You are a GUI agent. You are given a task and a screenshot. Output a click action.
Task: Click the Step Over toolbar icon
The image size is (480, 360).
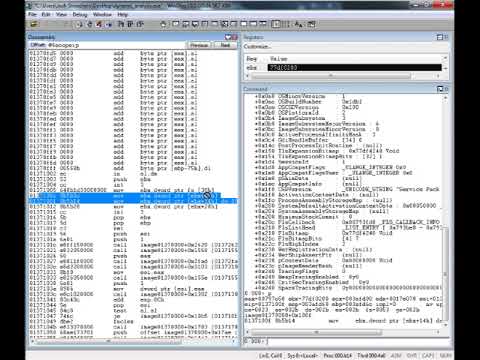(130, 24)
